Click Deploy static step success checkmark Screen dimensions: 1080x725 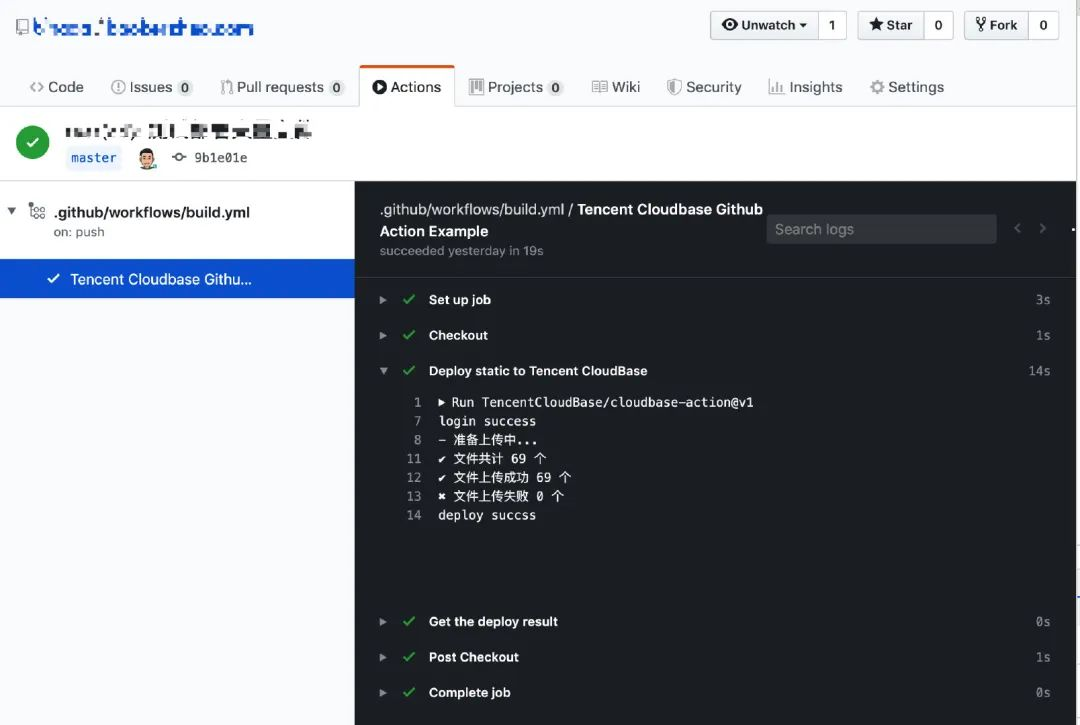(x=409, y=370)
